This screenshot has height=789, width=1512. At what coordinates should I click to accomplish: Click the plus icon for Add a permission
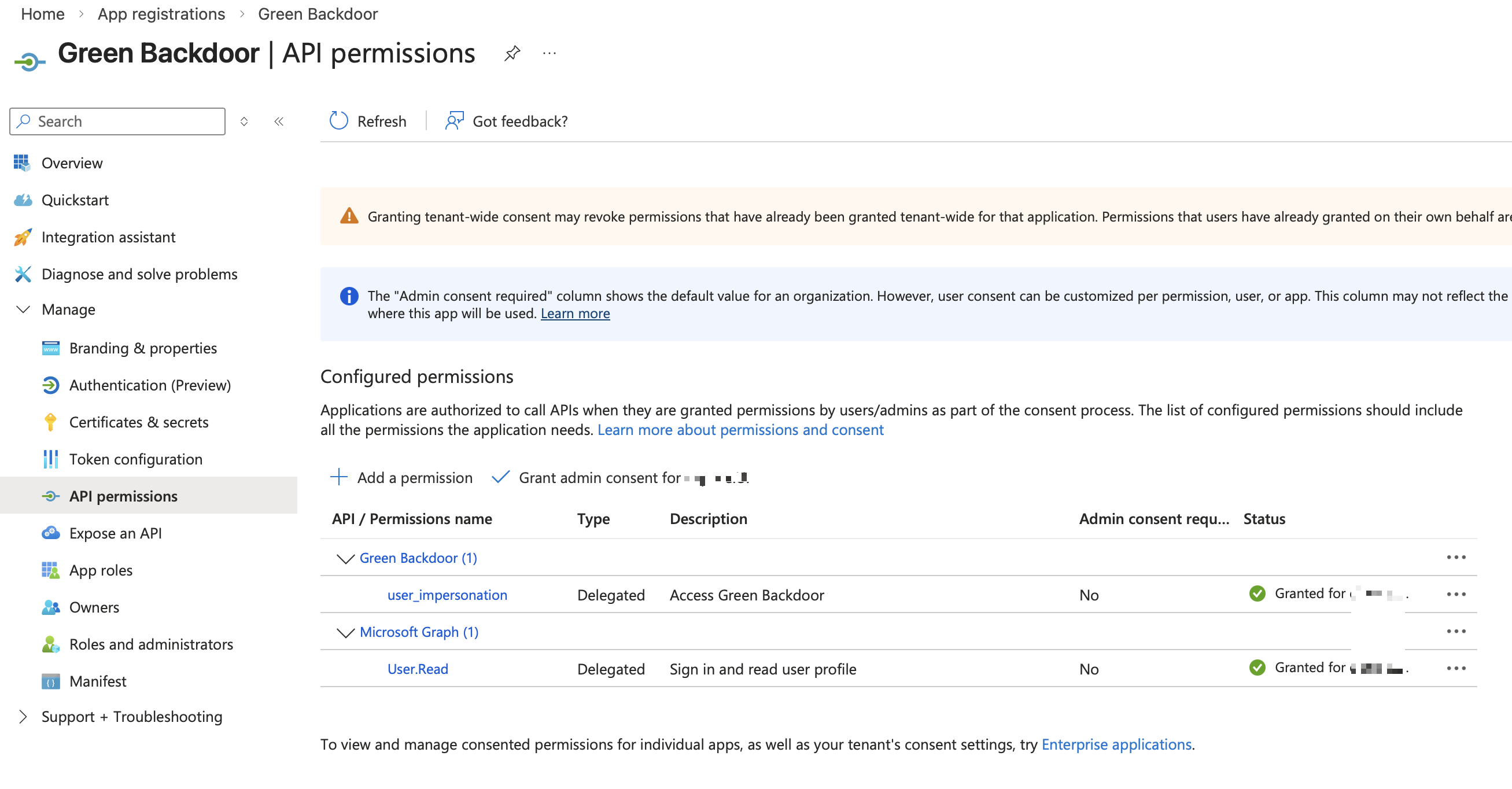click(x=339, y=477)
